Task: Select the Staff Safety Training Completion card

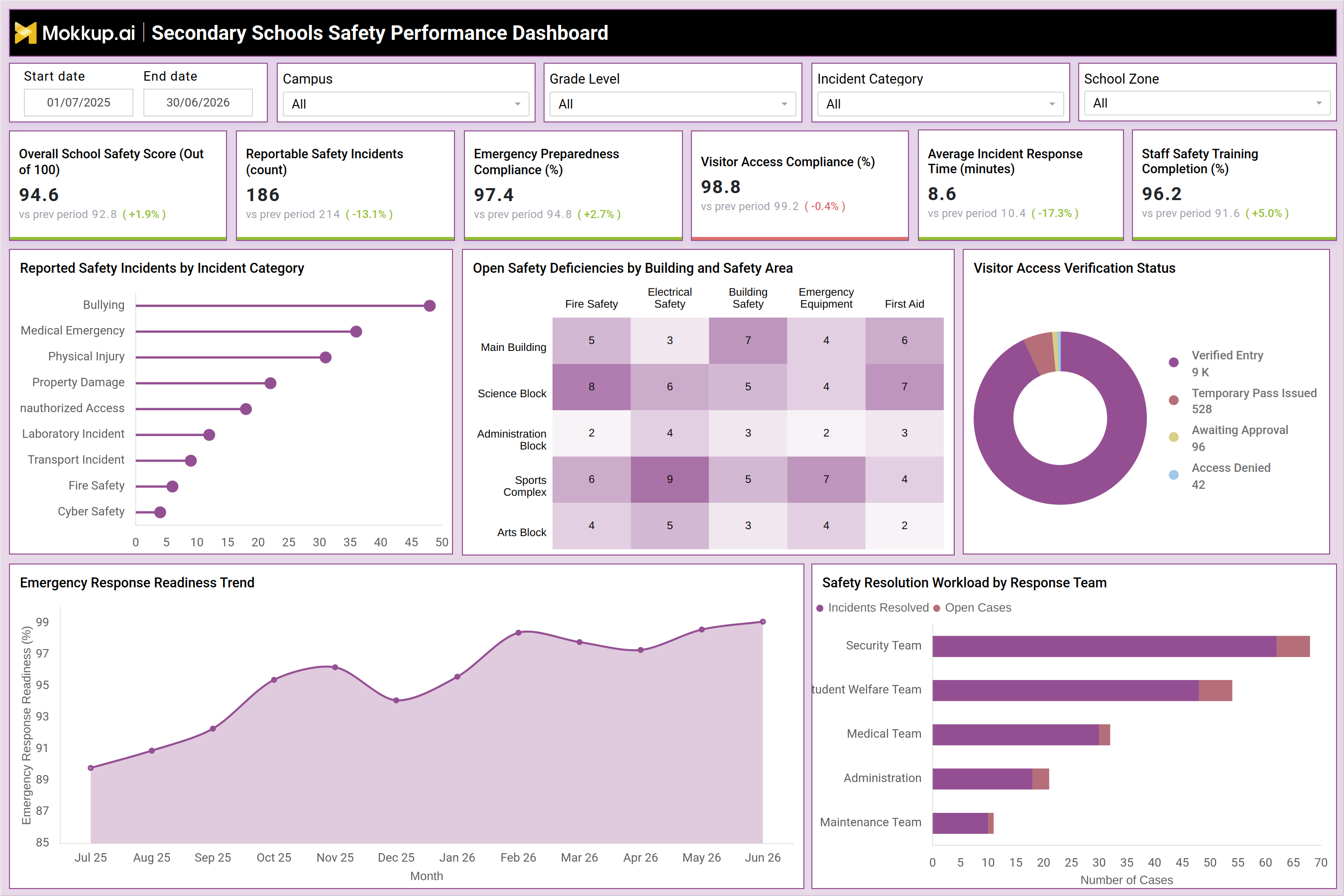Action: point(1234,186)
